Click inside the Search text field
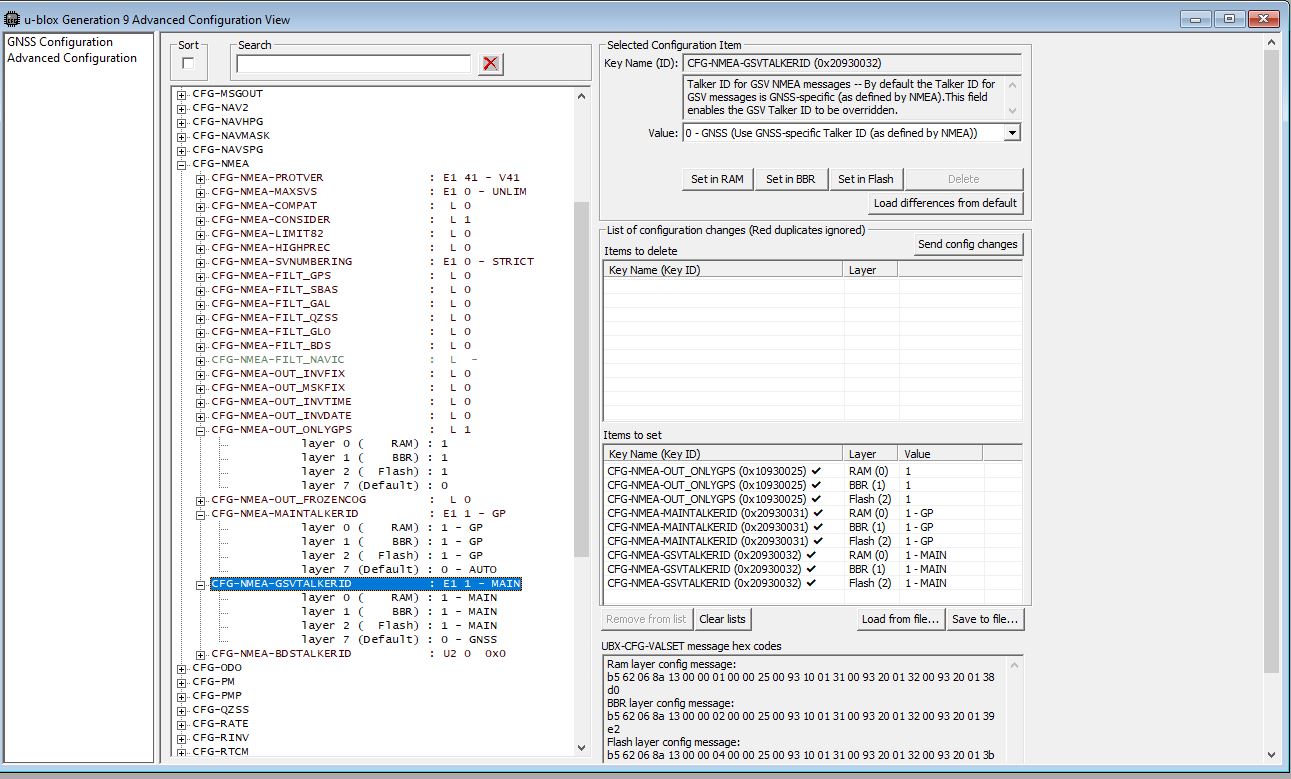1291x779 pixels. [x=353, y=64]
